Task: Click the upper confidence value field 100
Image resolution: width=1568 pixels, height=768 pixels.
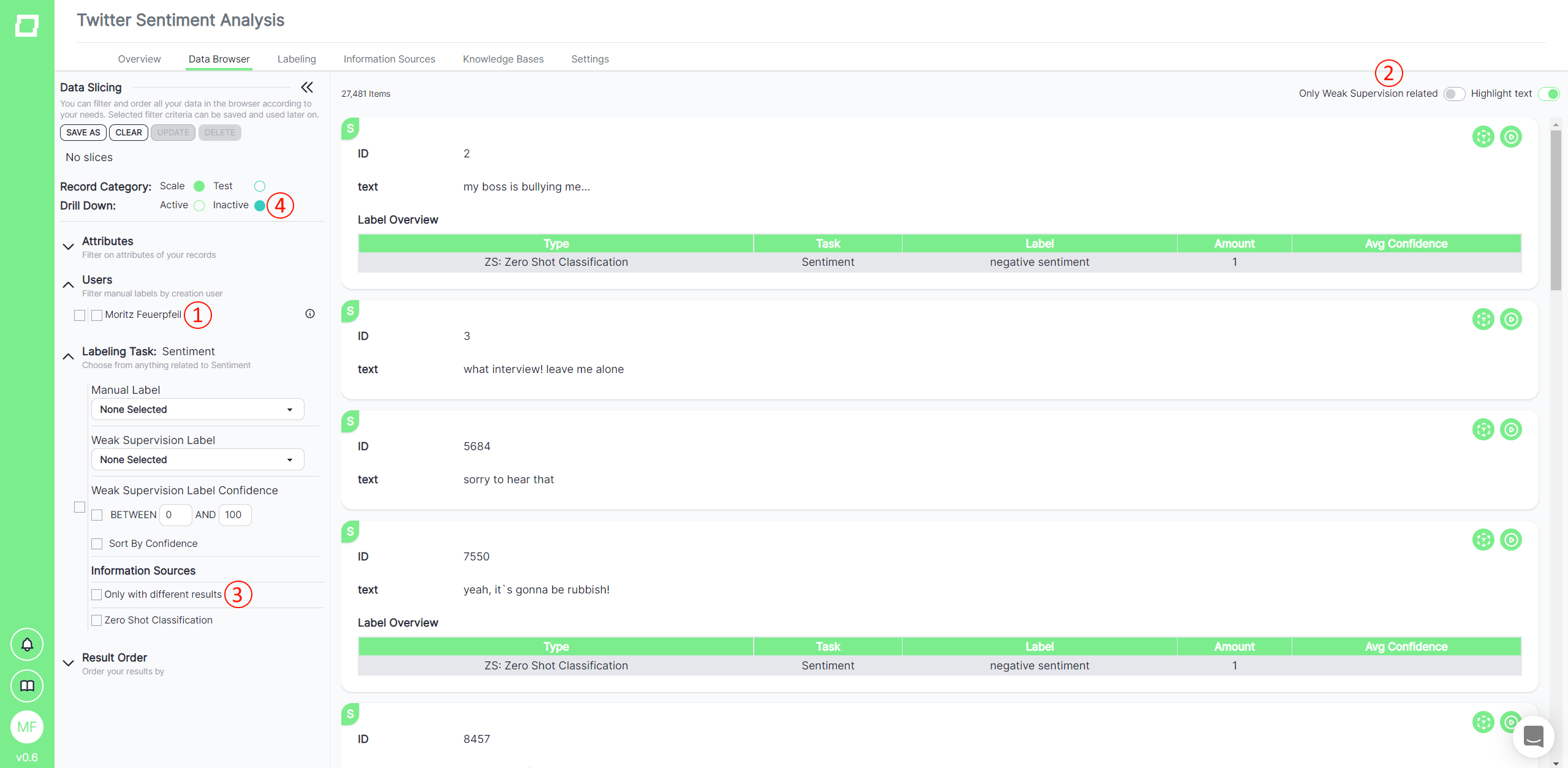Action: tap(235, 515)
